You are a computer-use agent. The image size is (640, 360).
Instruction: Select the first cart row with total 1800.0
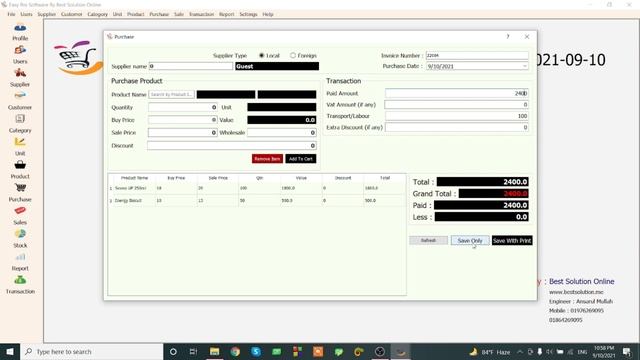tap(257, 188)
